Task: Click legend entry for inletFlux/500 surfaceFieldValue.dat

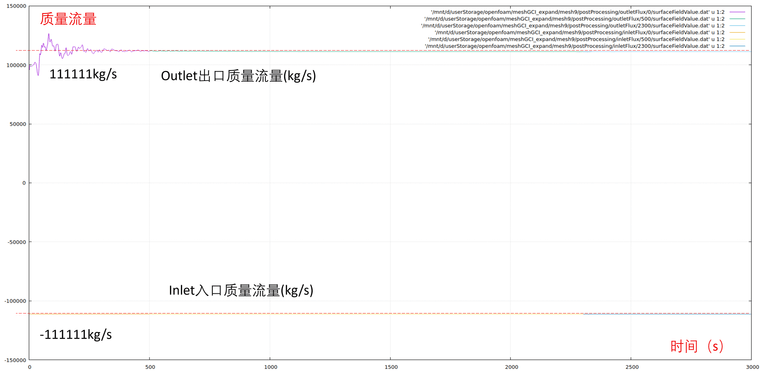Action: 576,39
